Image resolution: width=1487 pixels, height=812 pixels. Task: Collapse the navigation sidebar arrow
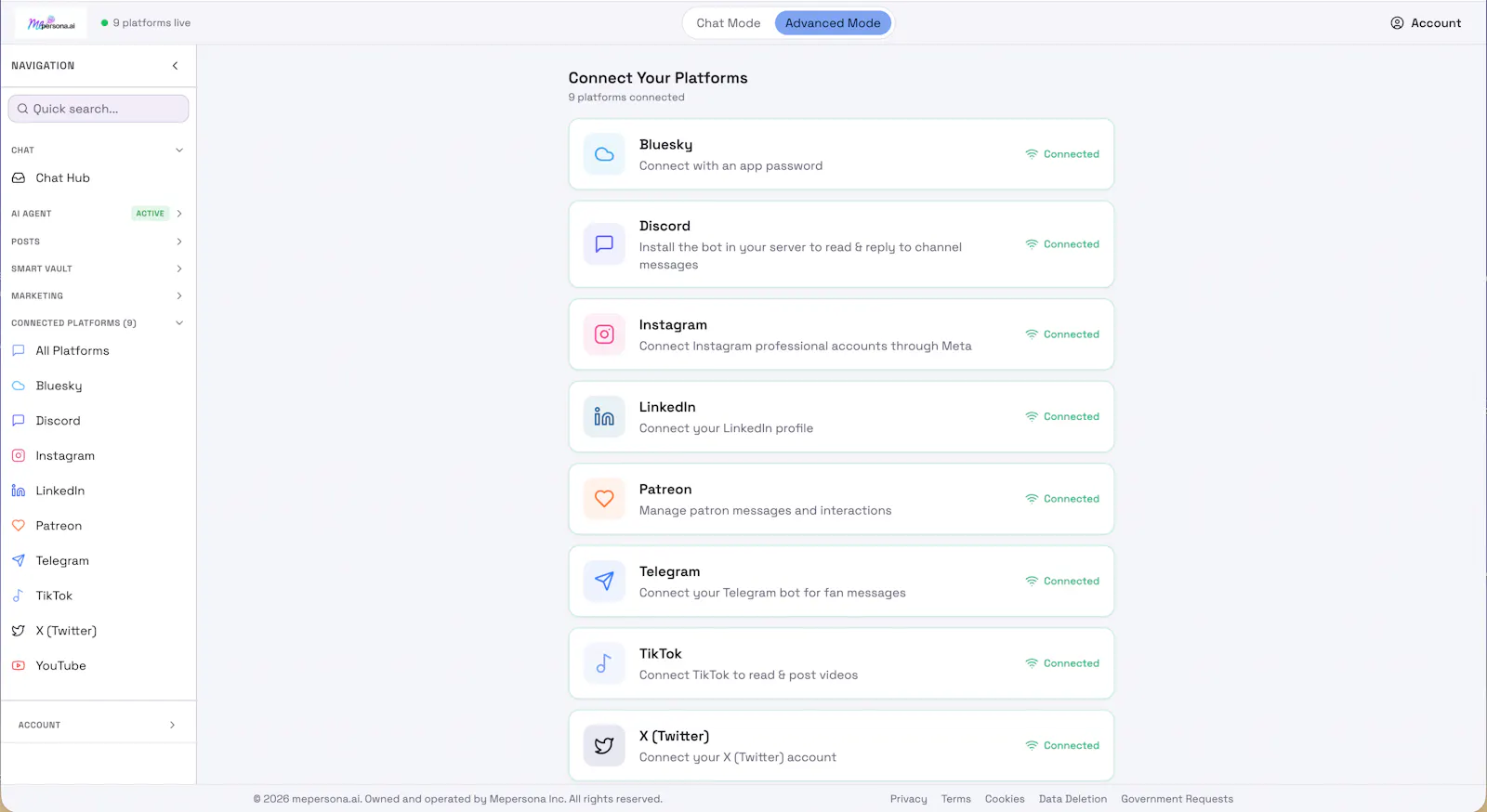coord(175,66)
